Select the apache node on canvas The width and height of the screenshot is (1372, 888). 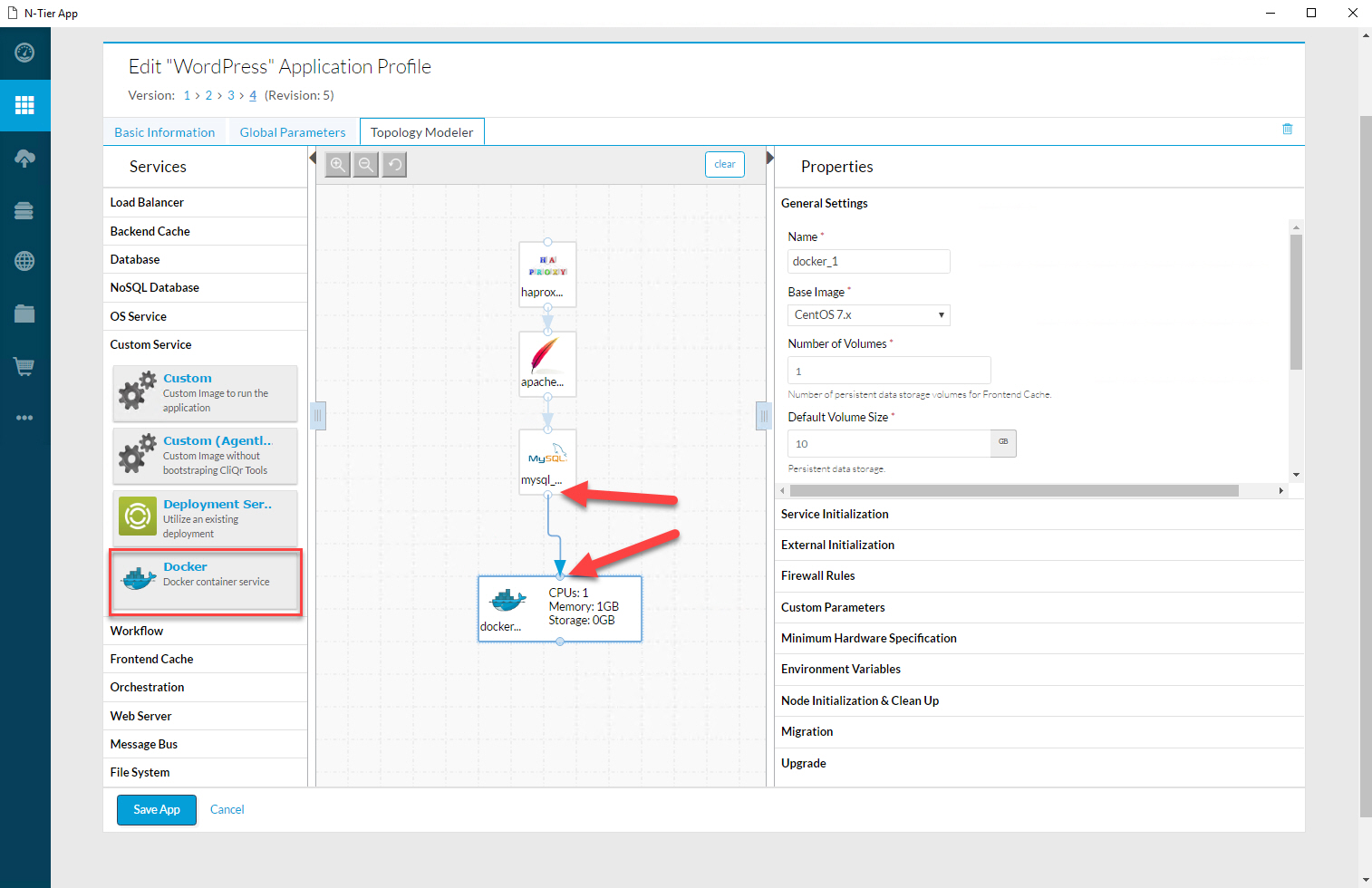coord(547,363)
